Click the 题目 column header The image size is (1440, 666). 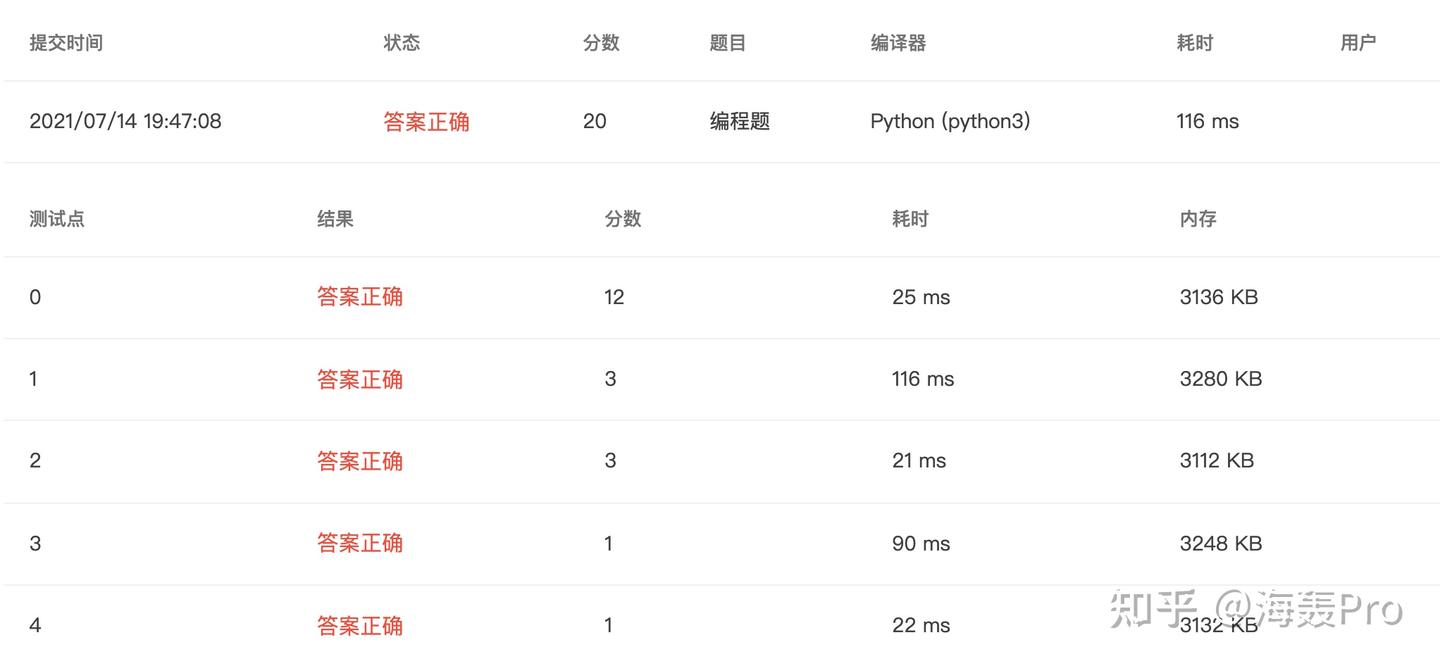(x=728, y=43)
